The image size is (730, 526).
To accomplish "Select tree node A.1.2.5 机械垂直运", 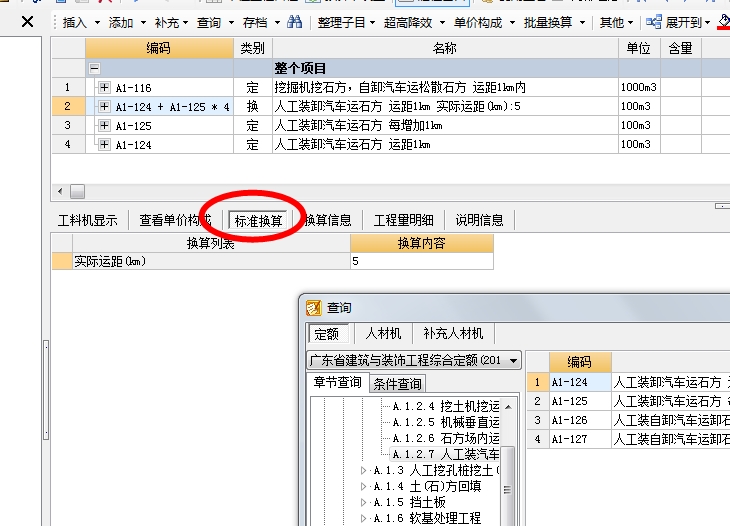I will (446, 422).
